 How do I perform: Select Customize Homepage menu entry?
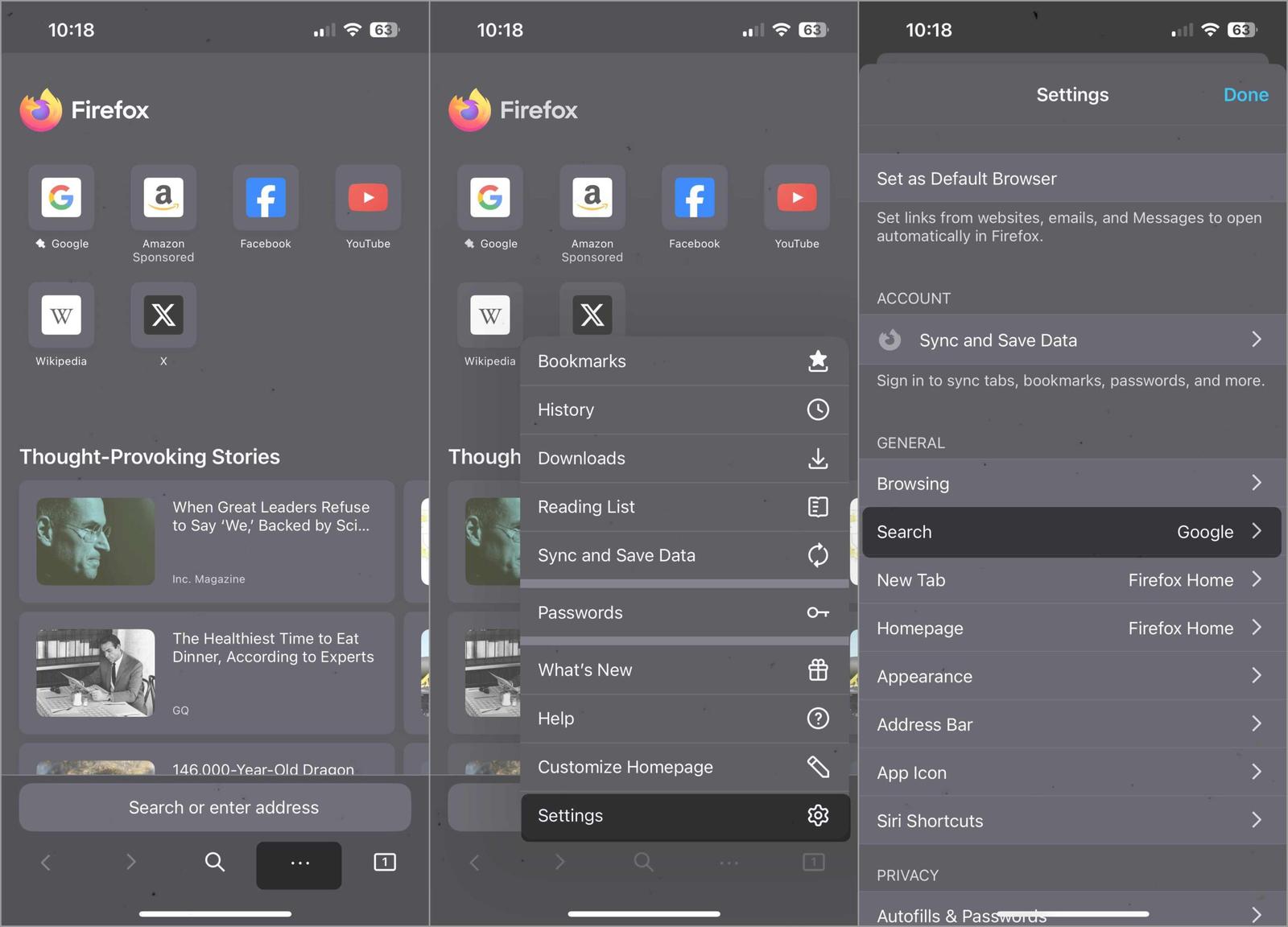(x=685, y=767)
